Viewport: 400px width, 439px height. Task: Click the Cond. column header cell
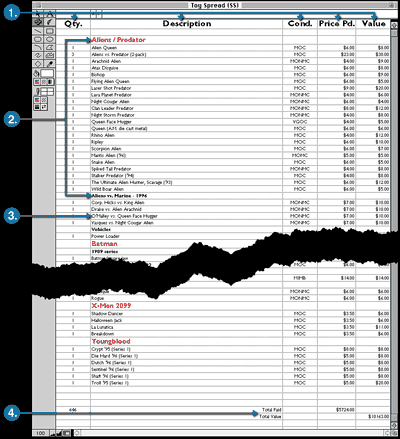(300, 24)
